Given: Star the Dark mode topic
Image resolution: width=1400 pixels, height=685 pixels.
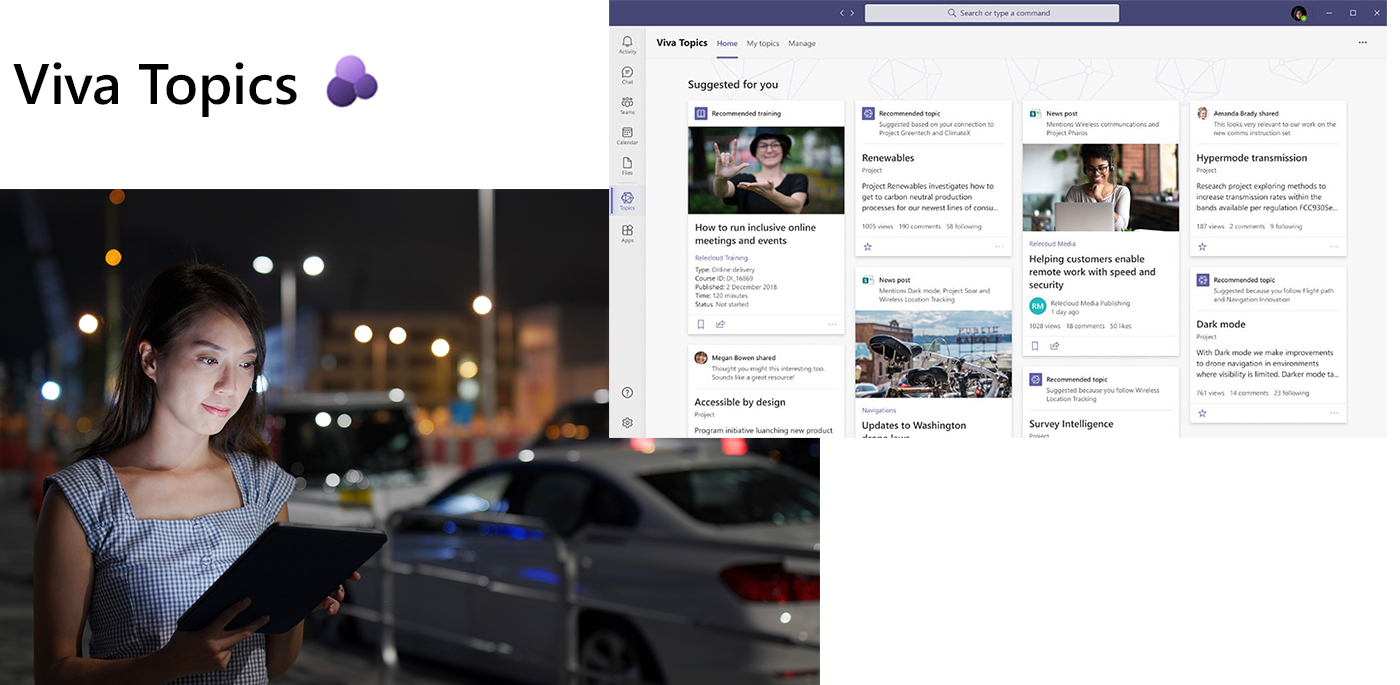Looking at the screenshot, I should click(x=1202, y=413).
